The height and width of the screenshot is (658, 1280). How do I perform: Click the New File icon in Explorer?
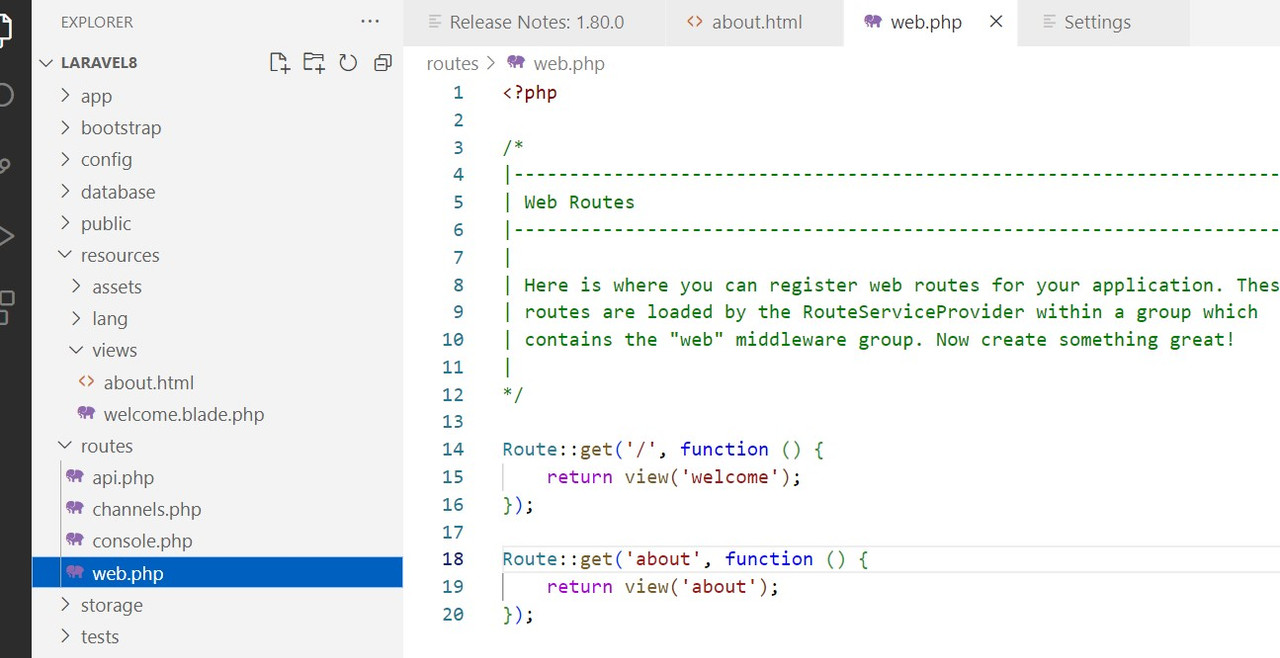point(280,63)
